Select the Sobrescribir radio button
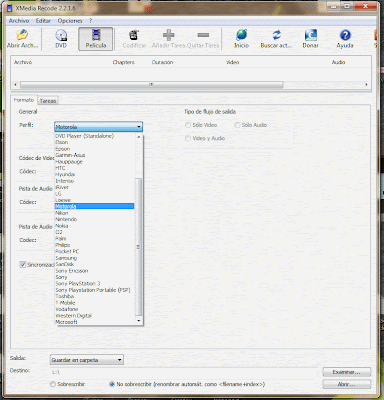 [53, 384]
